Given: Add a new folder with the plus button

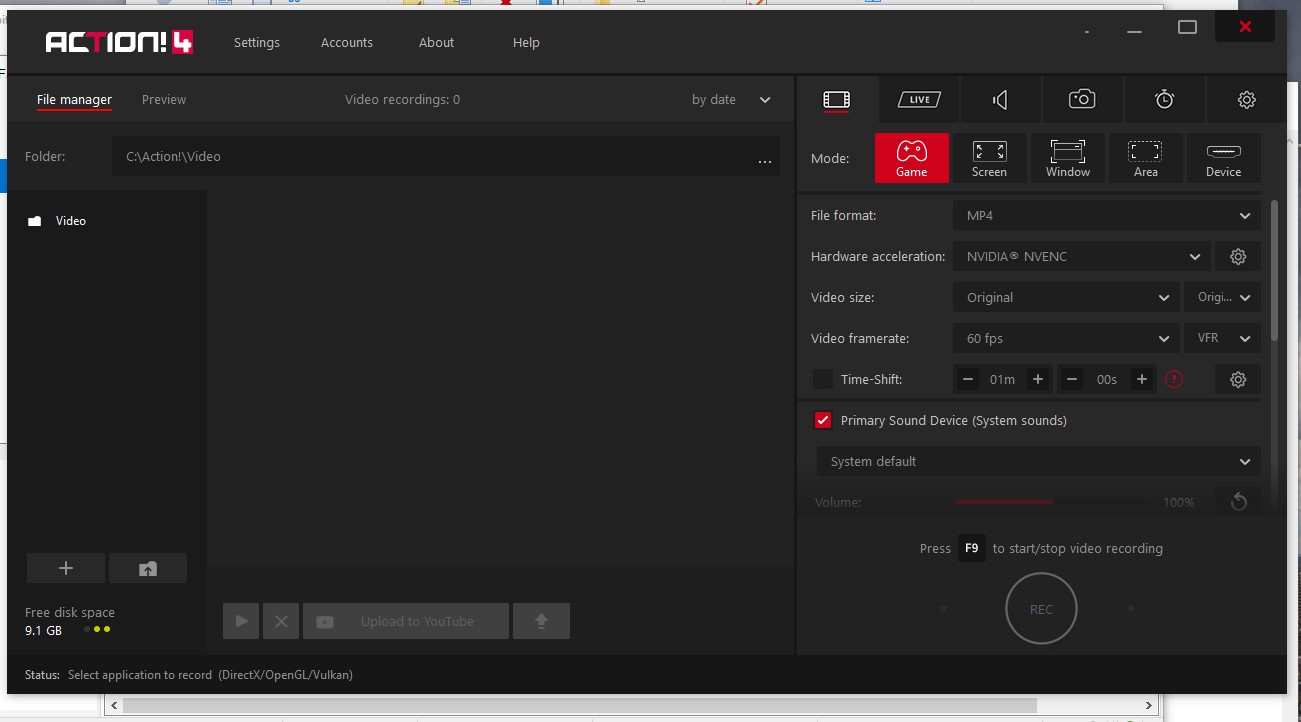Looking at the screenshot, I should [x=66, y=568].
